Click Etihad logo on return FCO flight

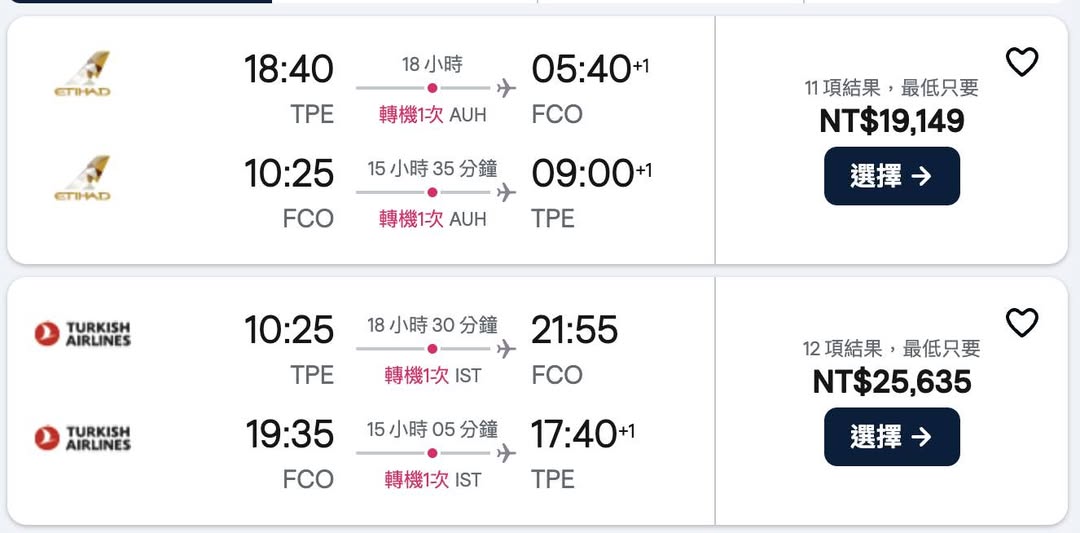pyautogui.click(x=82, y=178)
